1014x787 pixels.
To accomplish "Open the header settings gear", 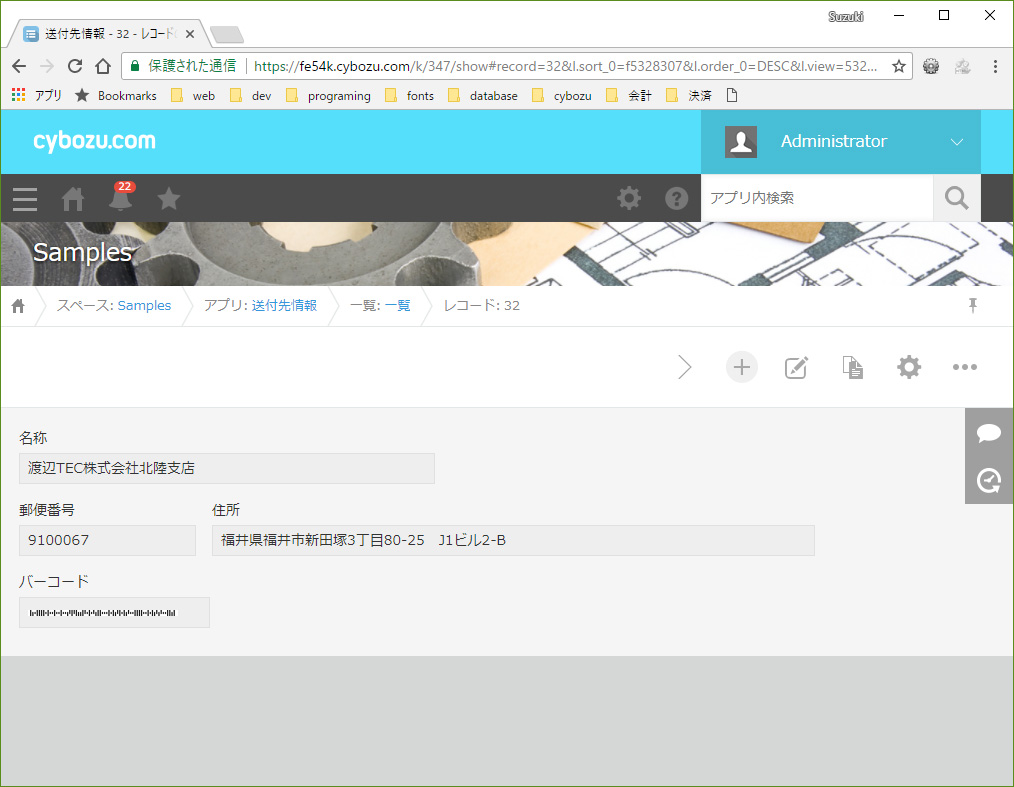I will click(x=629, y=198).
